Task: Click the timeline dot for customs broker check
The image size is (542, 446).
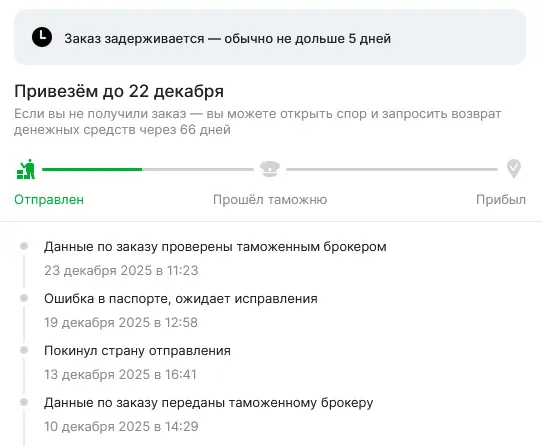Action: [x=24, y=246]
